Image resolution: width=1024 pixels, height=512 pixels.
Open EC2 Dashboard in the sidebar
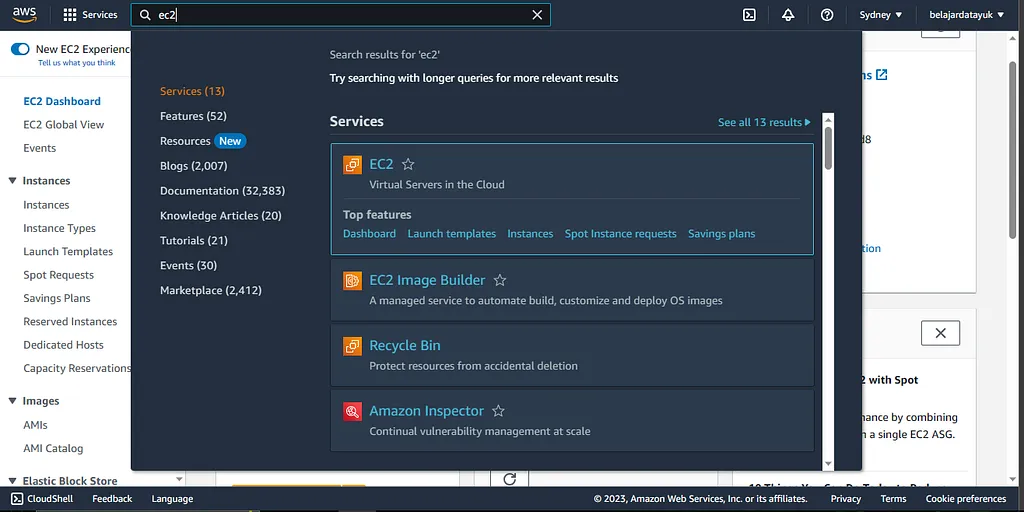(x=62, y=101)
